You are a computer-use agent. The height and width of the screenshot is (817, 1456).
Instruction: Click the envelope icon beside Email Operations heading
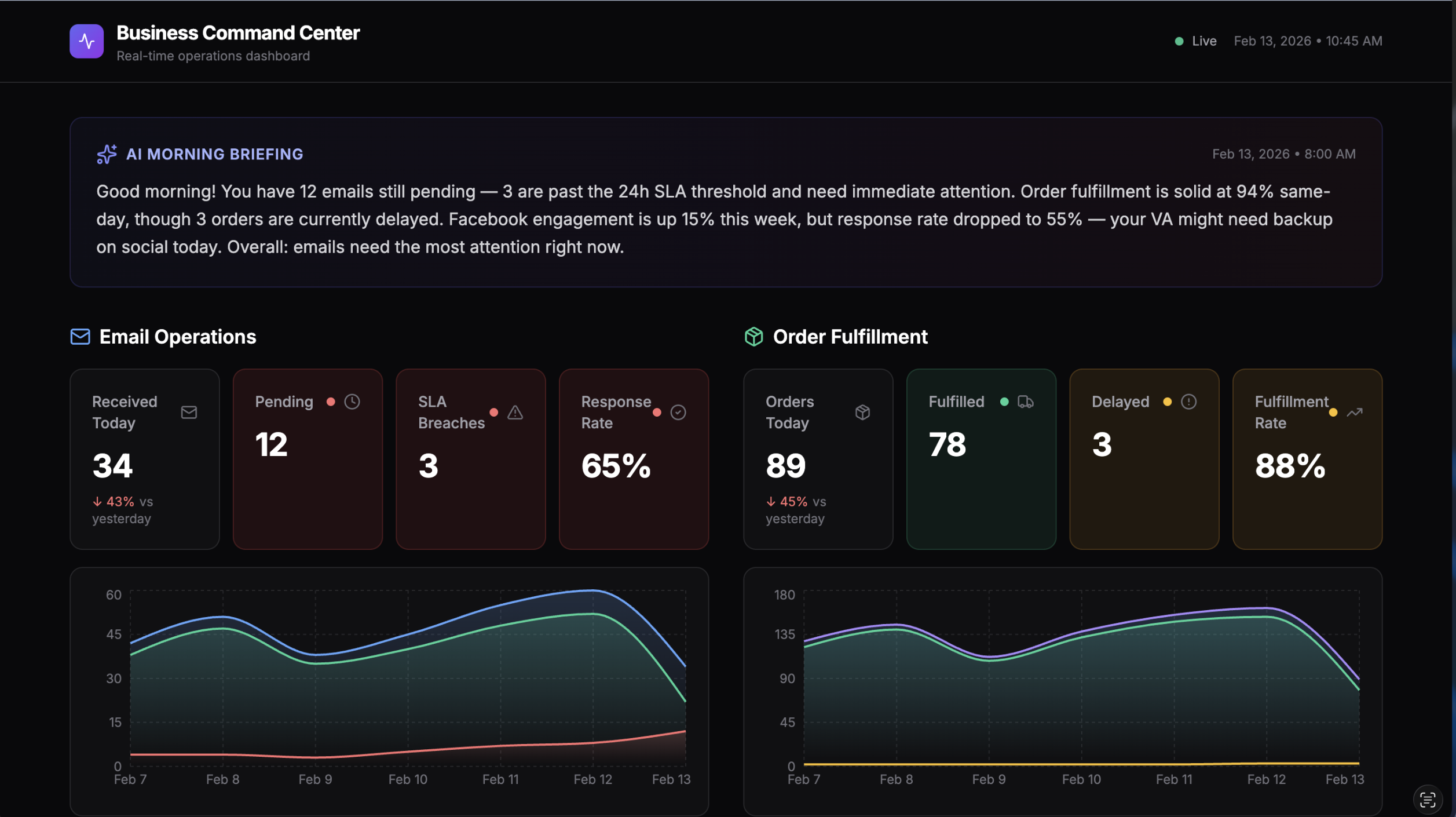tap(79, 337)
